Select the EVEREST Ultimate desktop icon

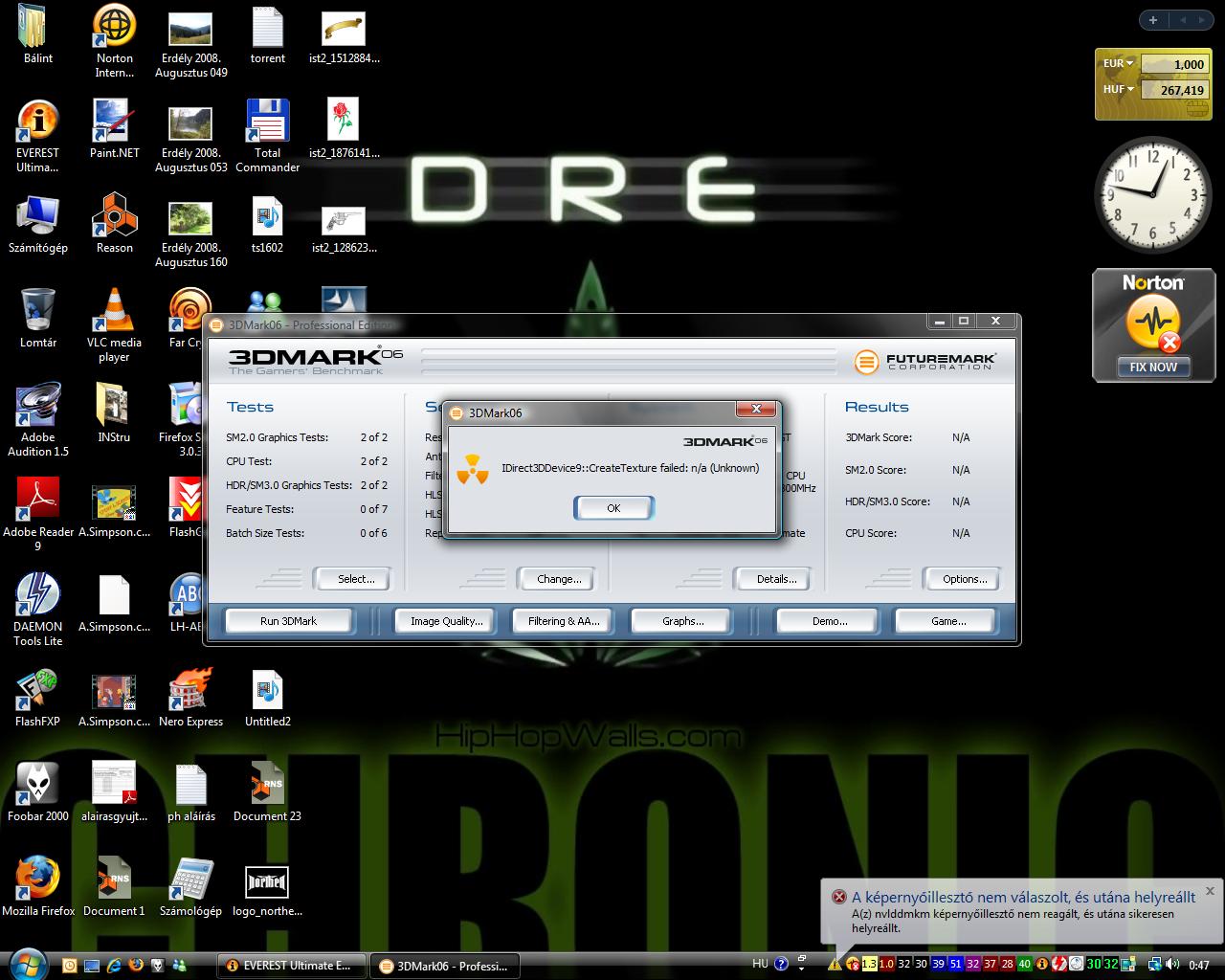pos(38,137)
